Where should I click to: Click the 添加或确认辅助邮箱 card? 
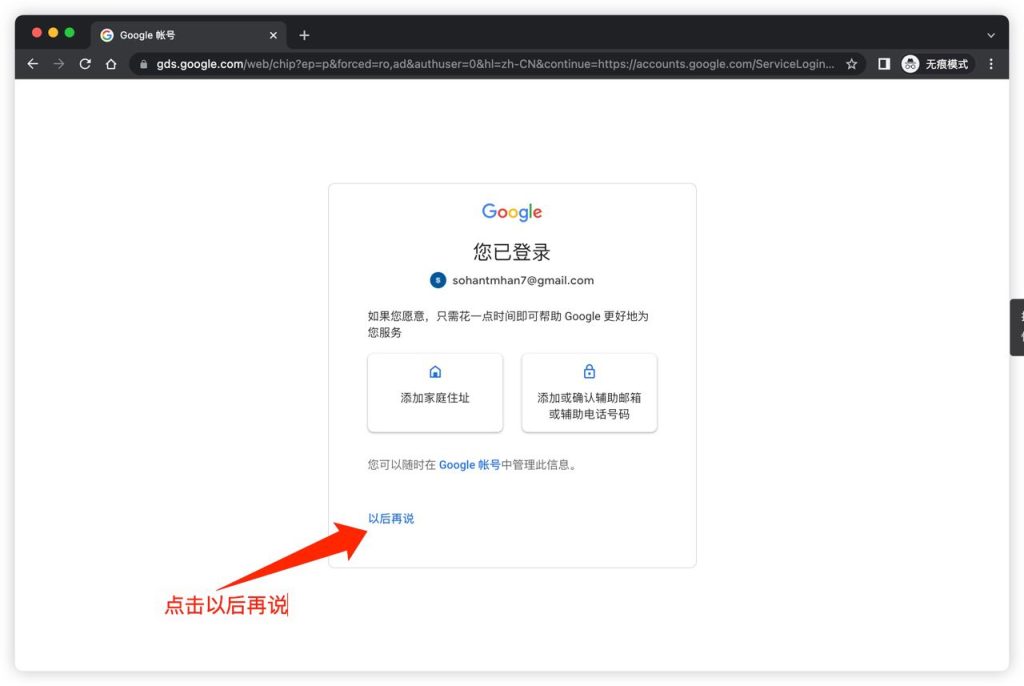589,393
